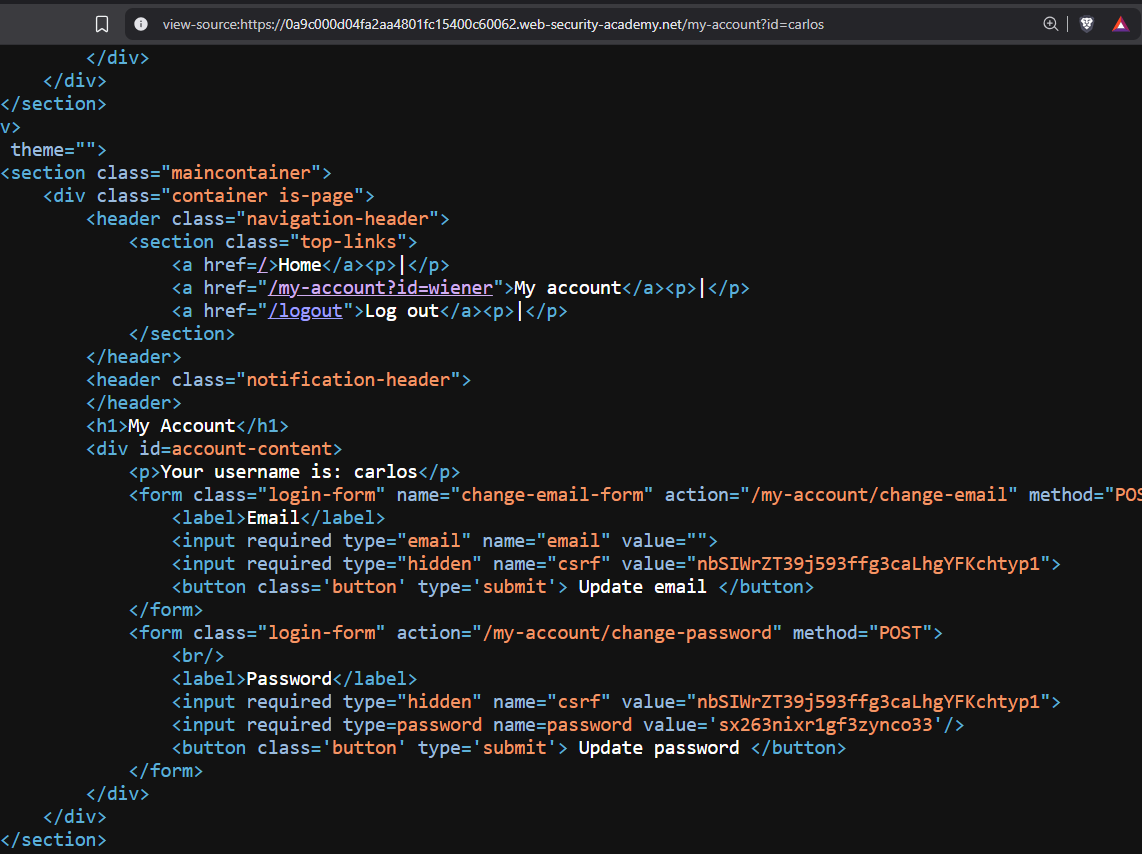This screenshot has height=854, width=1142.
Task: Click the view-source URL in the address bar
Action: click(493, 24)
